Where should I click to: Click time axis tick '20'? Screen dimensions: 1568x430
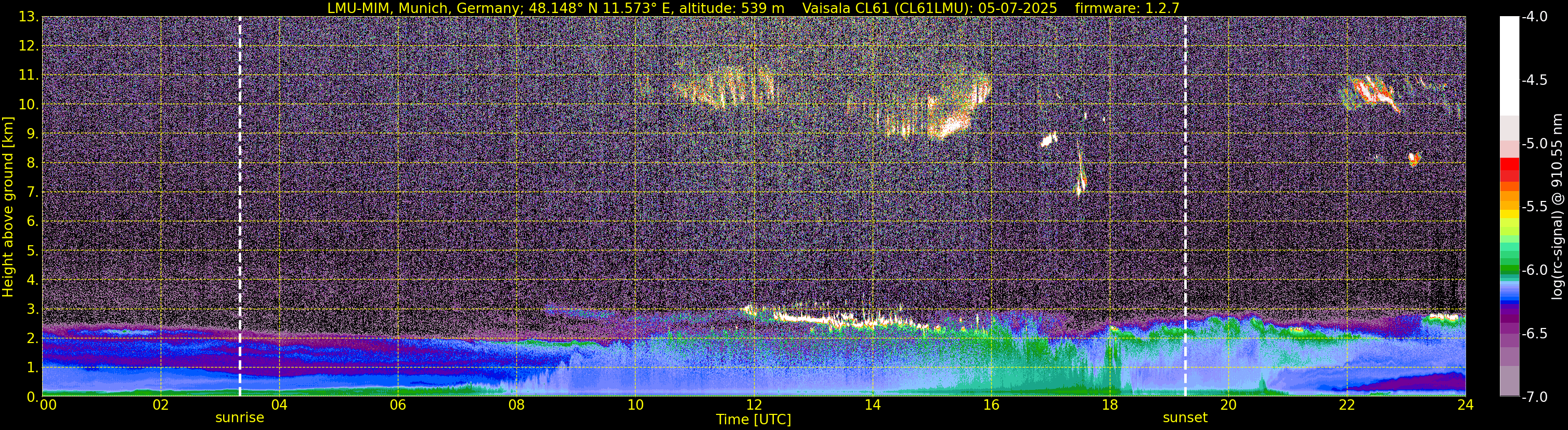click(1228, 404)
